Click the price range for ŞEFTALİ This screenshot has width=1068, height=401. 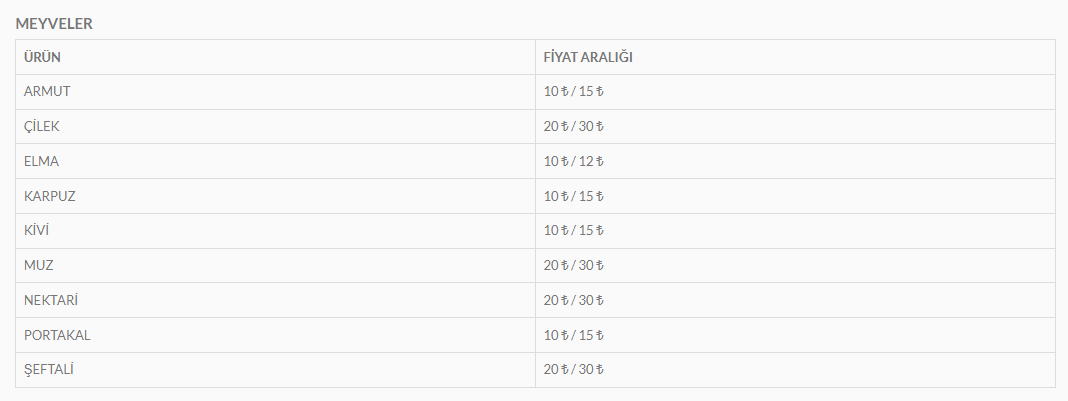574,370
